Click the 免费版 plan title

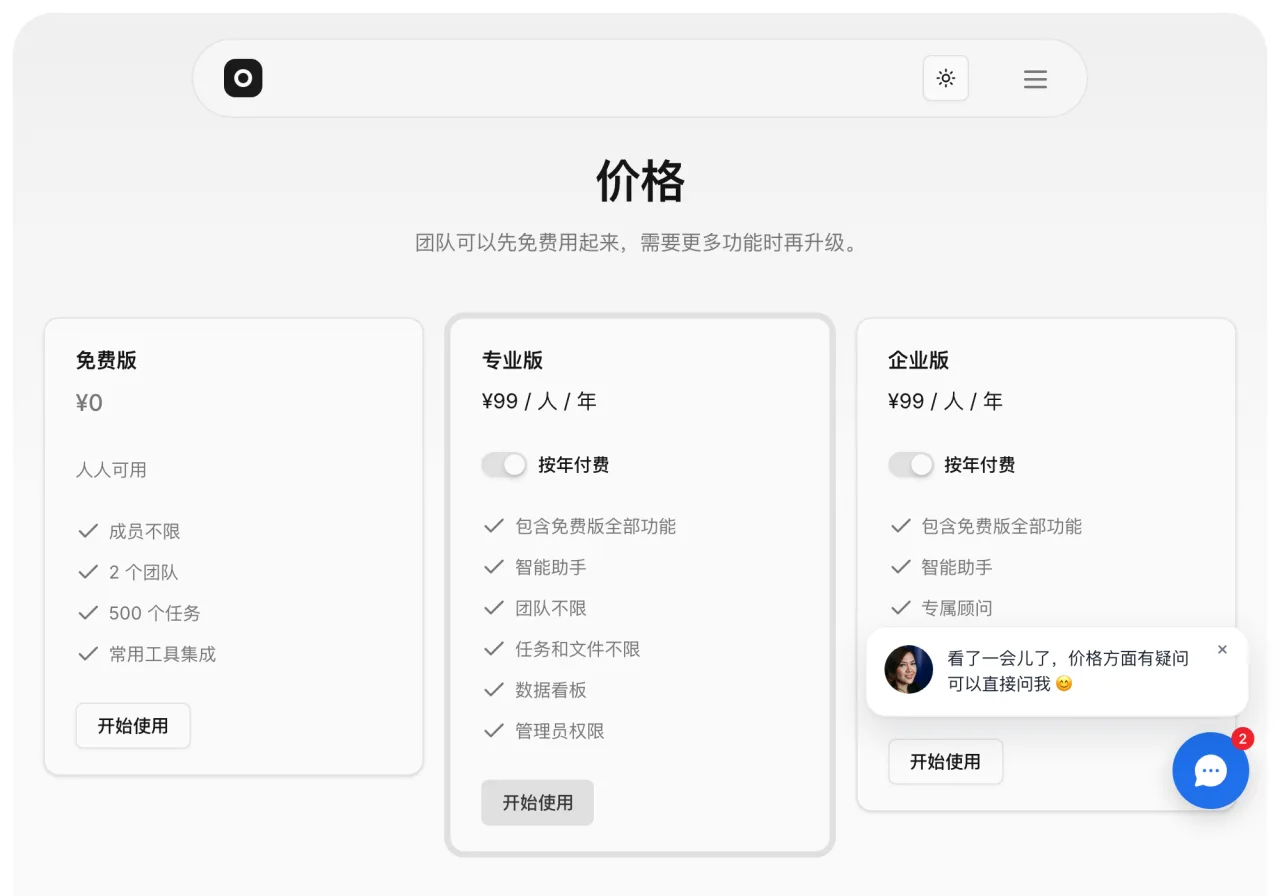click(x=106, y=360)
